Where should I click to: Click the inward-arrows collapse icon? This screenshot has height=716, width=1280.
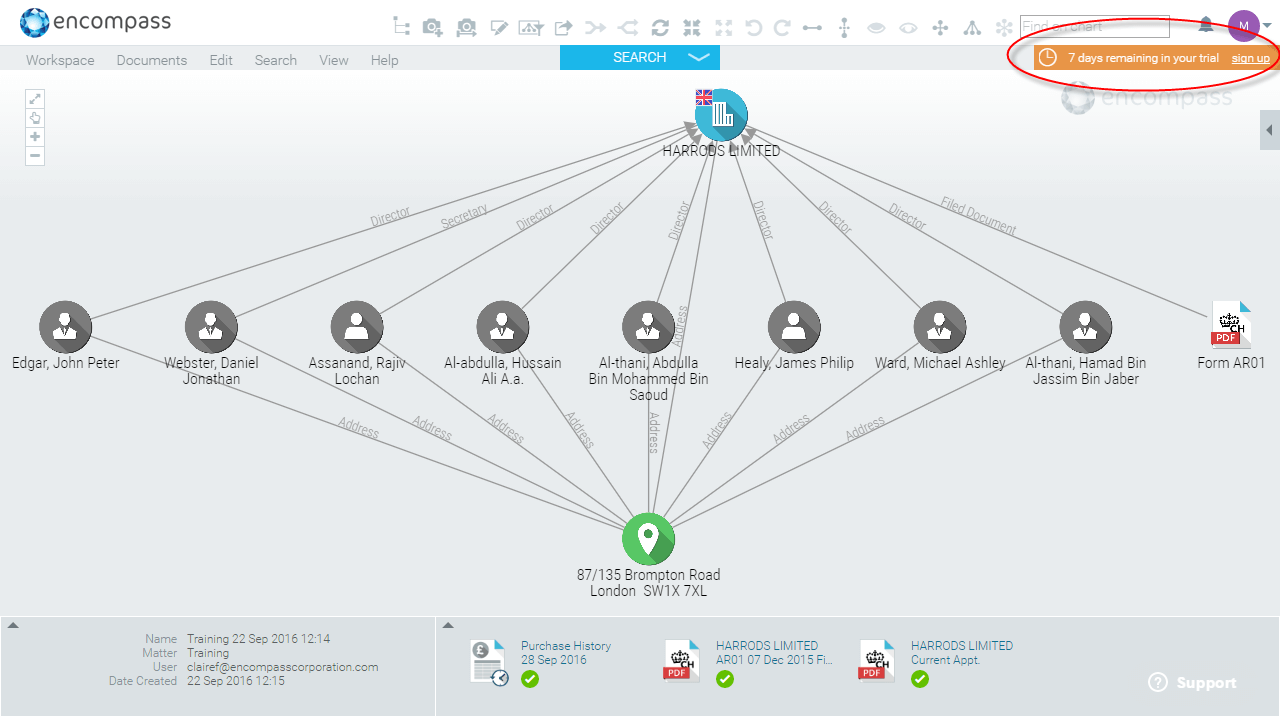pyautogui.click(x=692, y=27)
